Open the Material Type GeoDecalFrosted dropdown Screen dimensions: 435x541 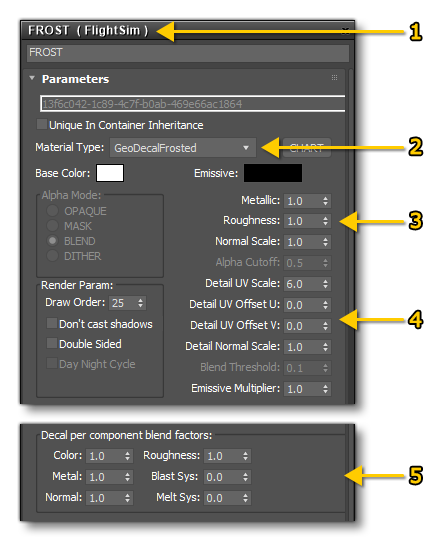183,148
